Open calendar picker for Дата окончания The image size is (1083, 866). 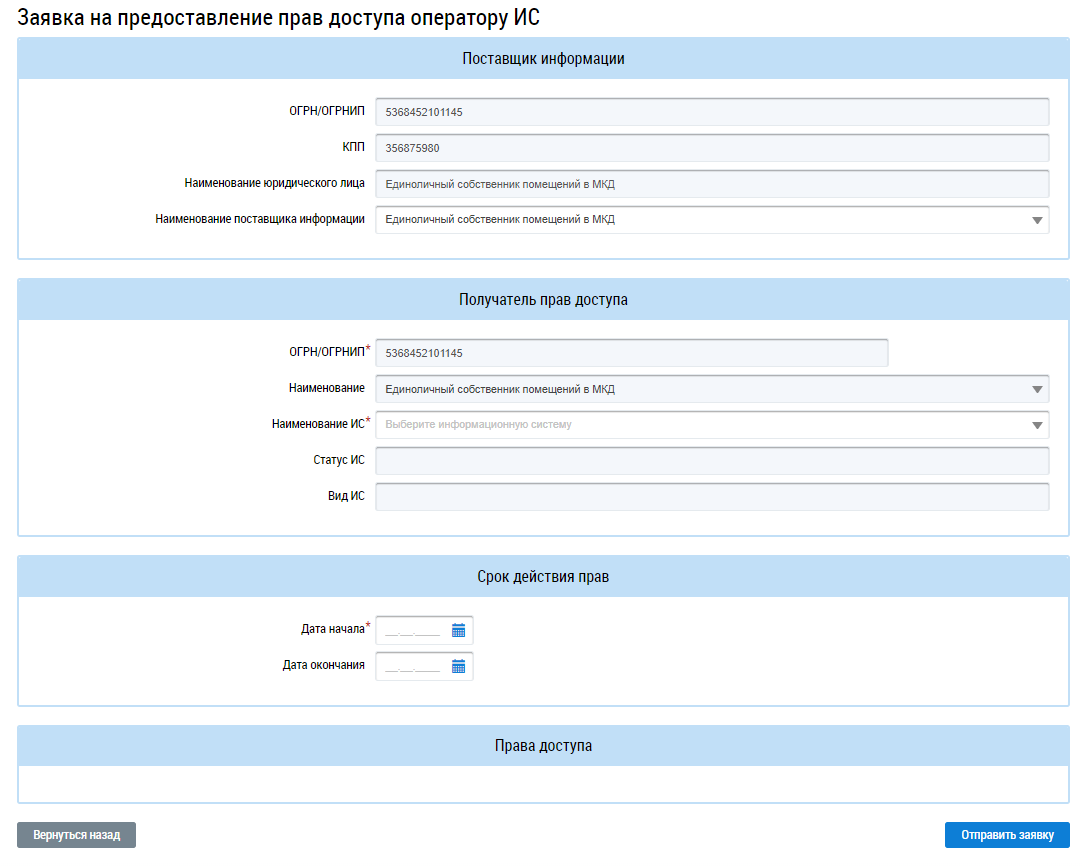[x=458, y=666]
